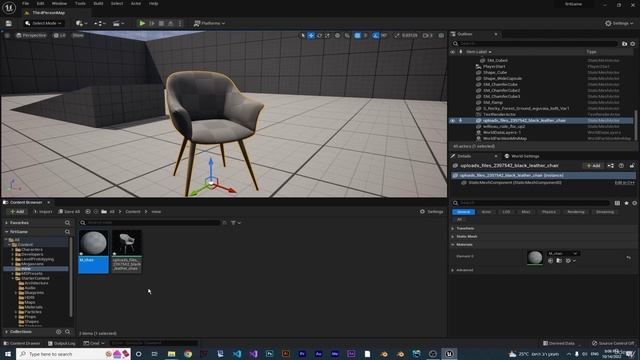This screenshot has height=360, width=640.
Task: Toggle the Details favorites star filter
Action: click(626, 203)
